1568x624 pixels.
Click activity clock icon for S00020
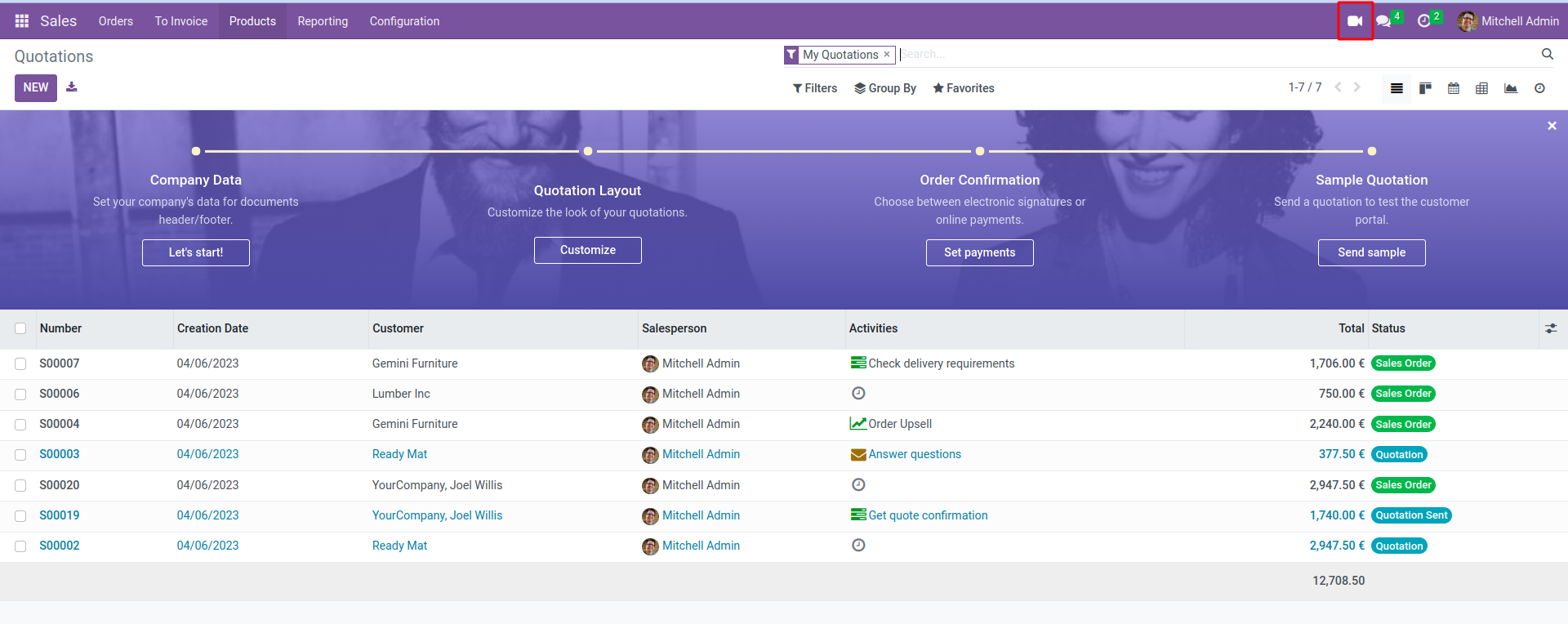858,485
